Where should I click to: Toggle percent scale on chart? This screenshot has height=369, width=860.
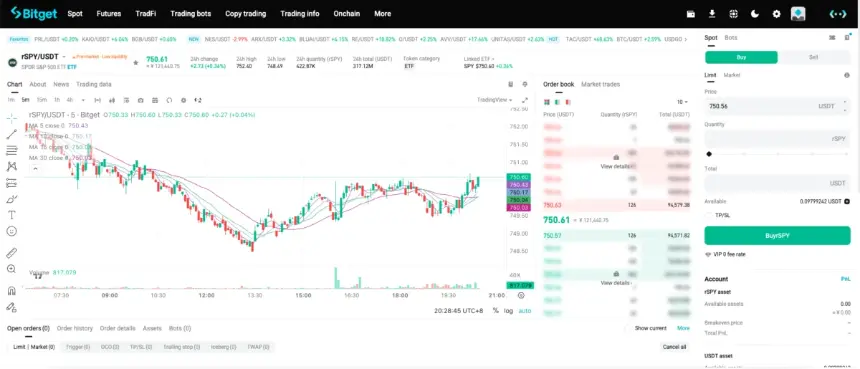[495, 311]
